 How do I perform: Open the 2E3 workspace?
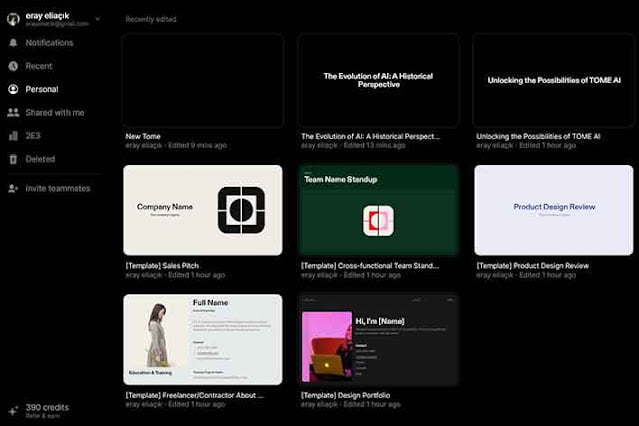click(33, 136)
